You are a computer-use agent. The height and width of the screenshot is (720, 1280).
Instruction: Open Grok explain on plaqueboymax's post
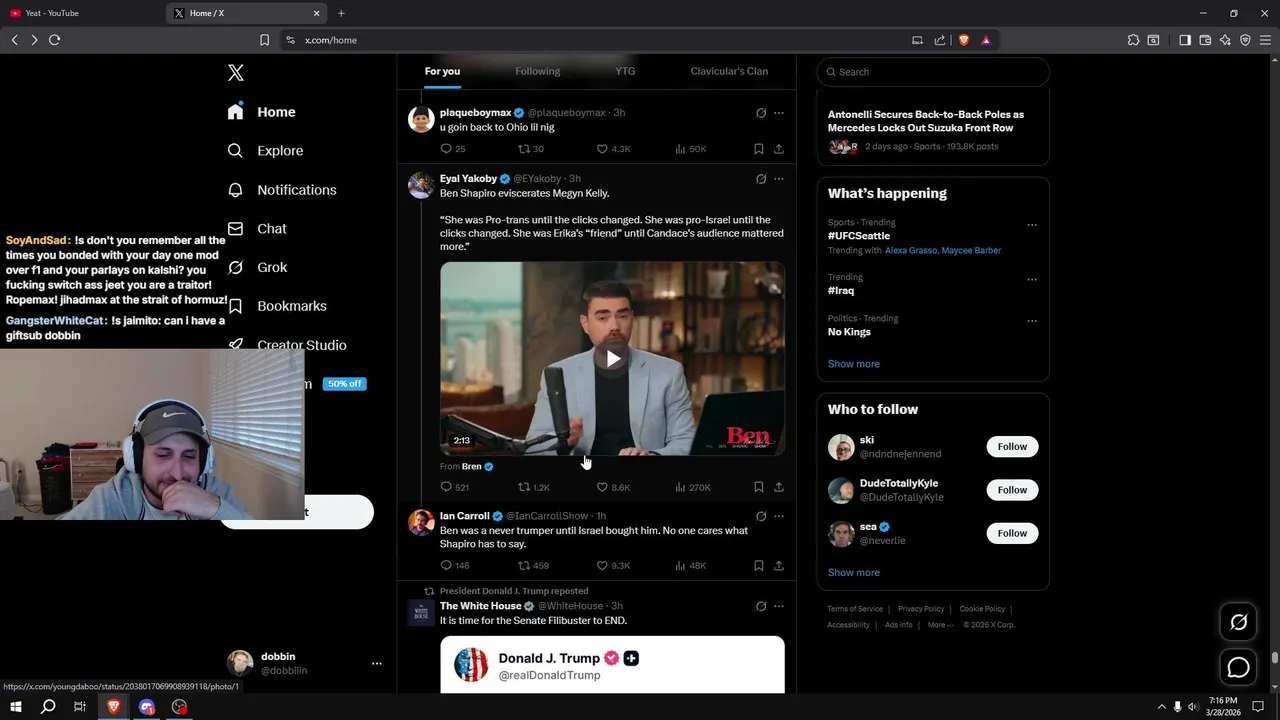tap(761, 113)
